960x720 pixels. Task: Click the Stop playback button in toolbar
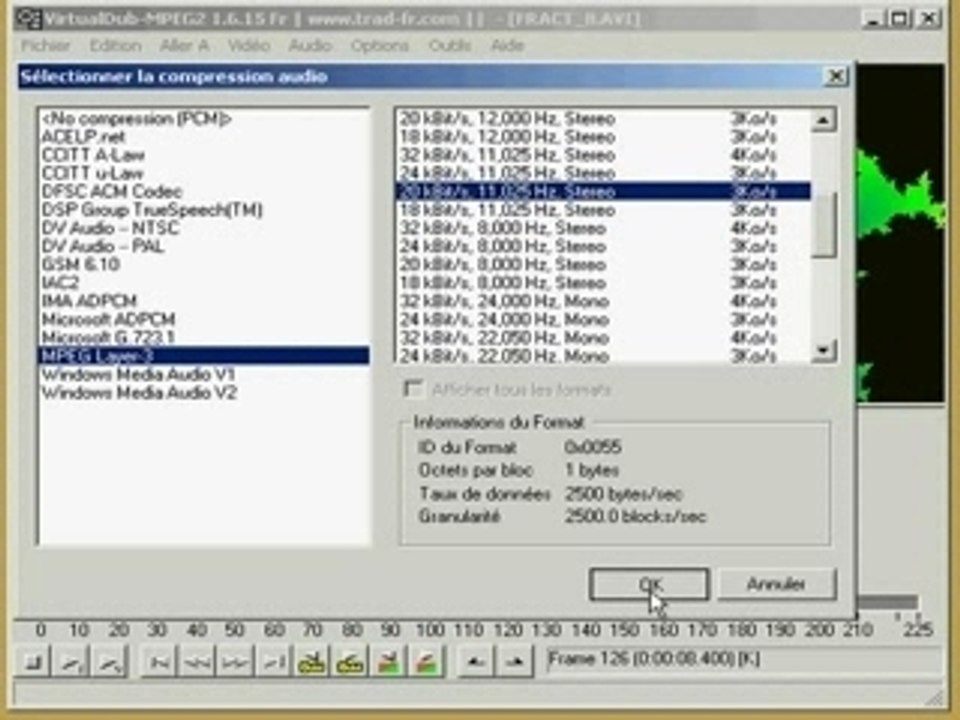[x=34, y=662]
